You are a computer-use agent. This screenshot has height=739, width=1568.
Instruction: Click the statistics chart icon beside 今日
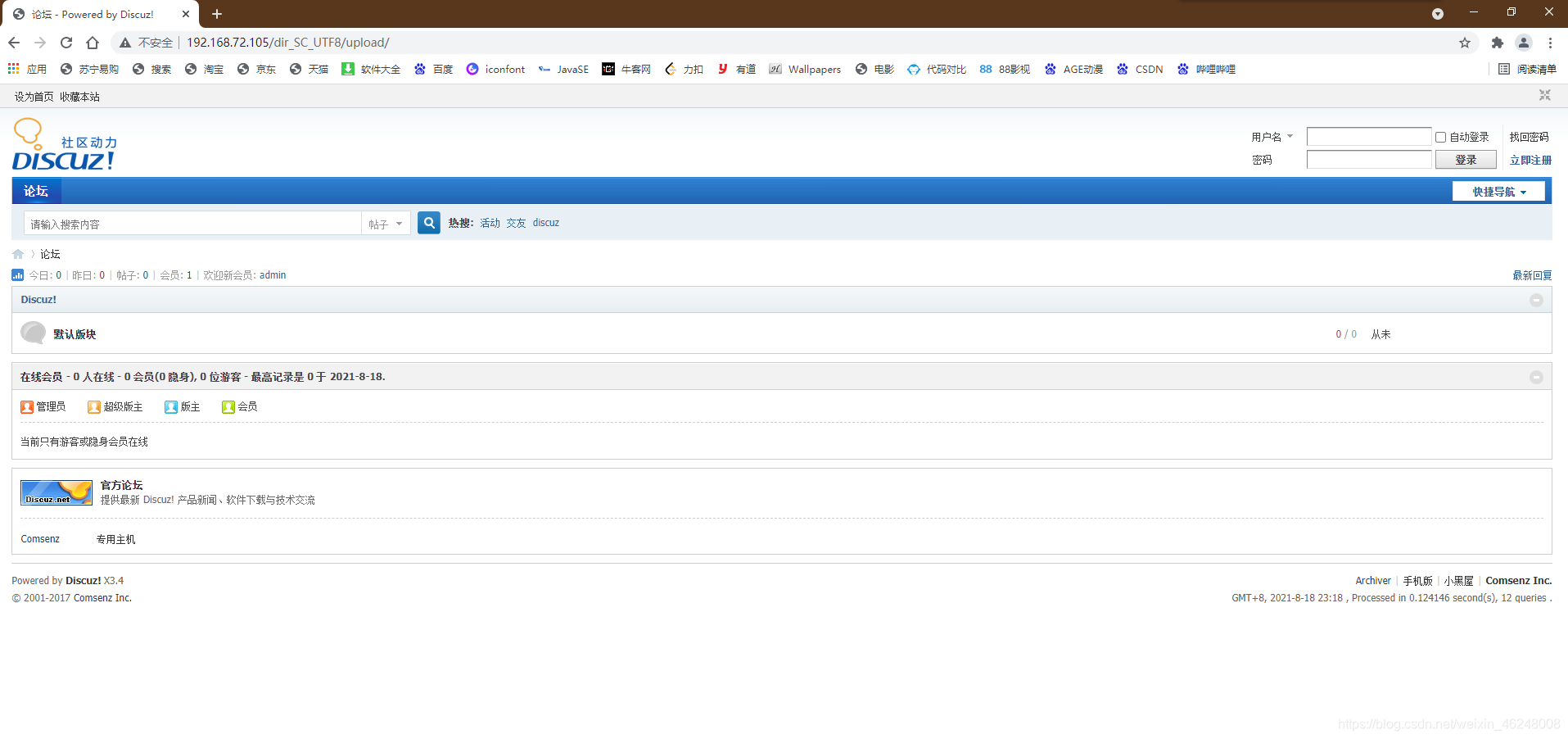[x=18, y=275]
